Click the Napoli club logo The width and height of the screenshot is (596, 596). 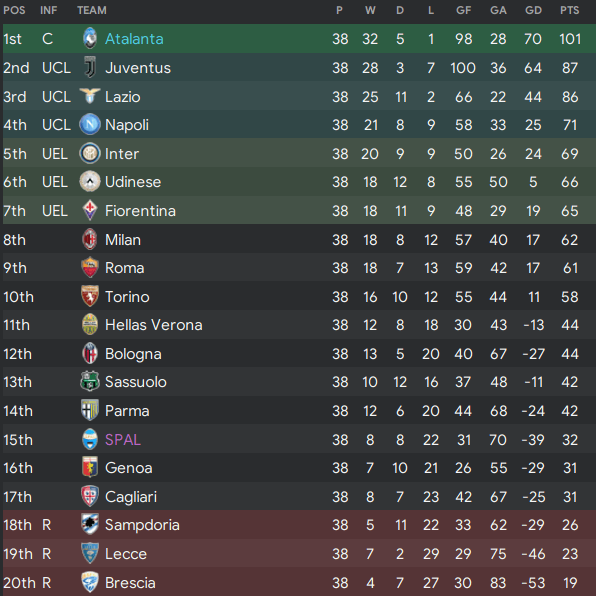click(90, 125)
